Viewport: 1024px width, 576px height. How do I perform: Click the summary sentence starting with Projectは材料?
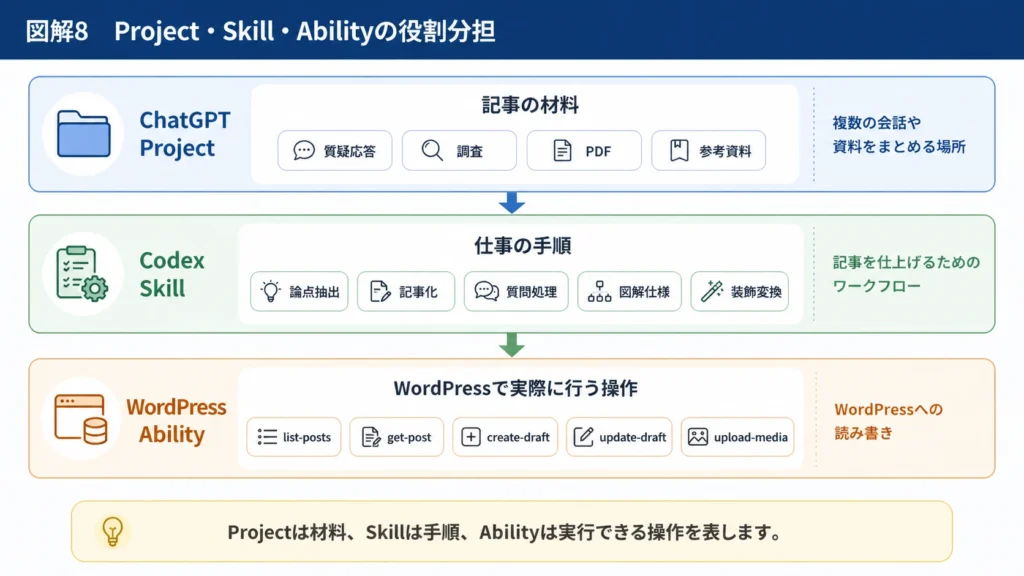504,532
